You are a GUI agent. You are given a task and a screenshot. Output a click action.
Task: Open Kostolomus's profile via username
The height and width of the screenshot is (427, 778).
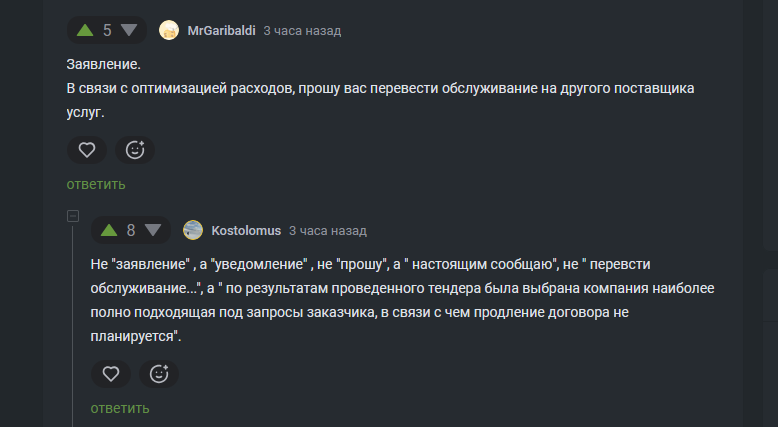click(x=246, y=231)
